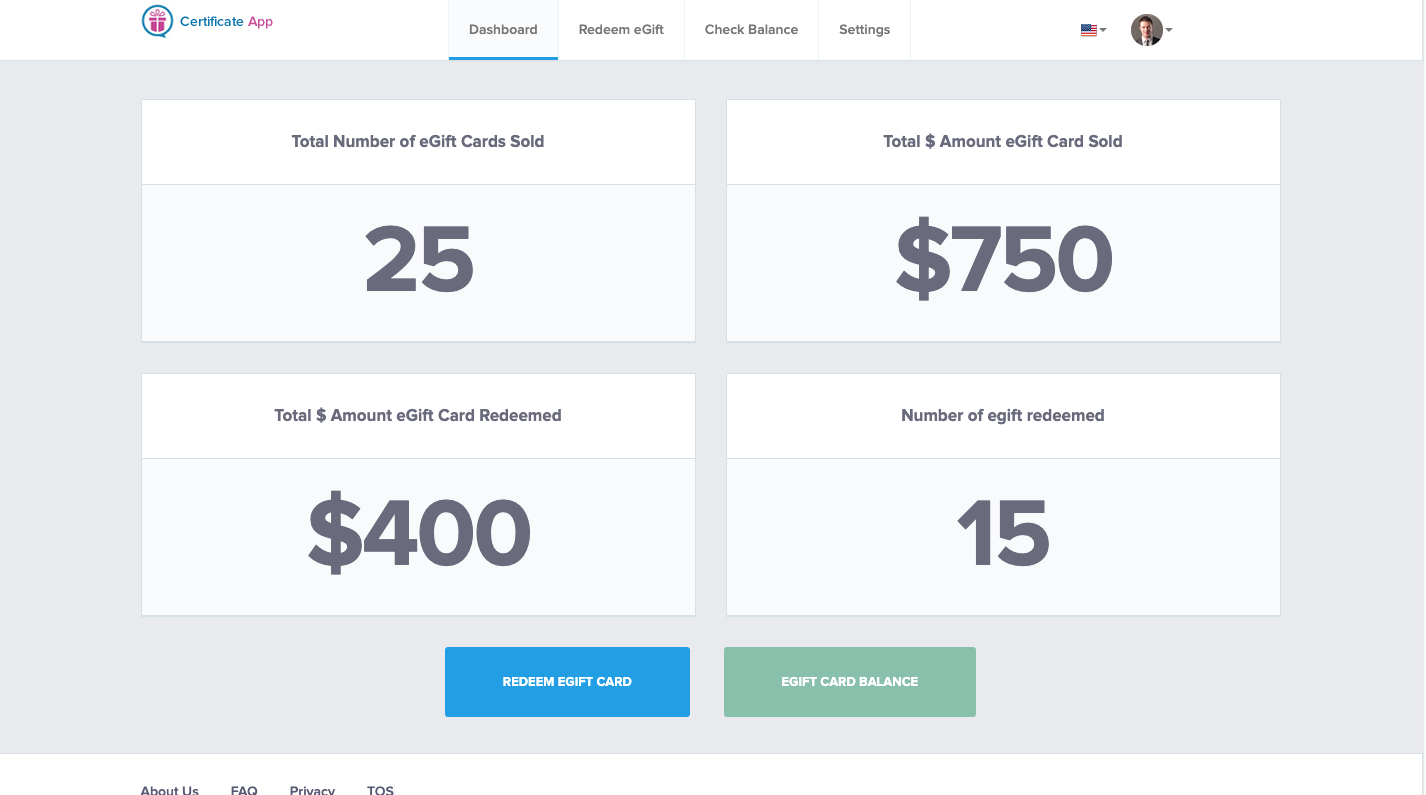This screenshot has height=795, width=1426.
Task: Select the Total Number of eGift Cards Sold card
Action: point(418,220)
